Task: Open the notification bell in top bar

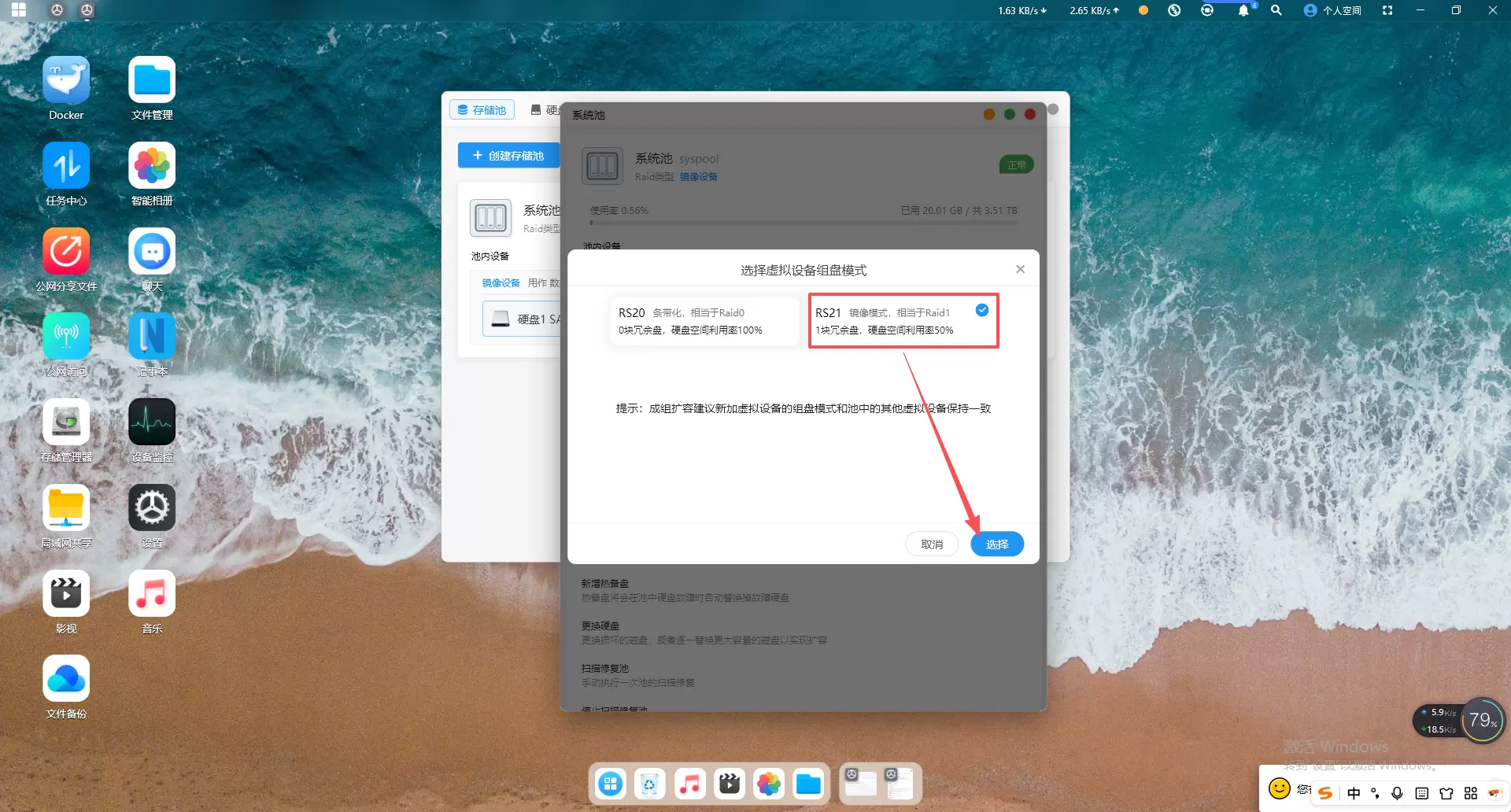Action: (x=1243, y=10)
